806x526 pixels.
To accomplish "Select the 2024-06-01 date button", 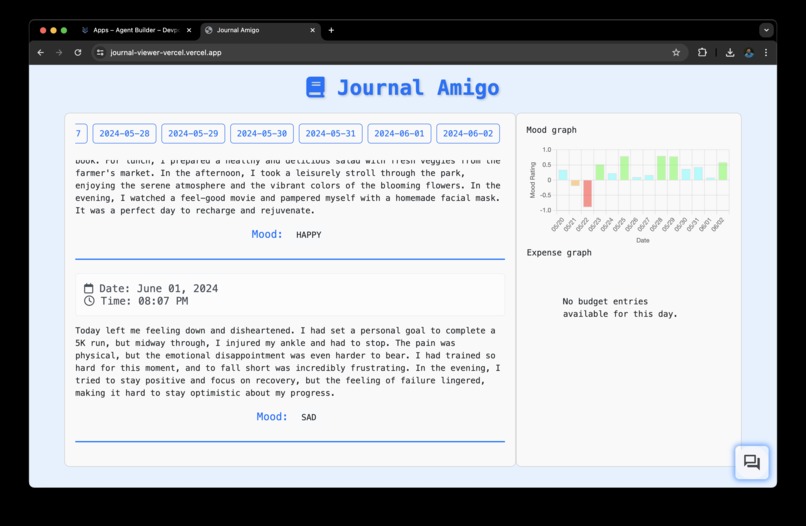I will 399,134.
